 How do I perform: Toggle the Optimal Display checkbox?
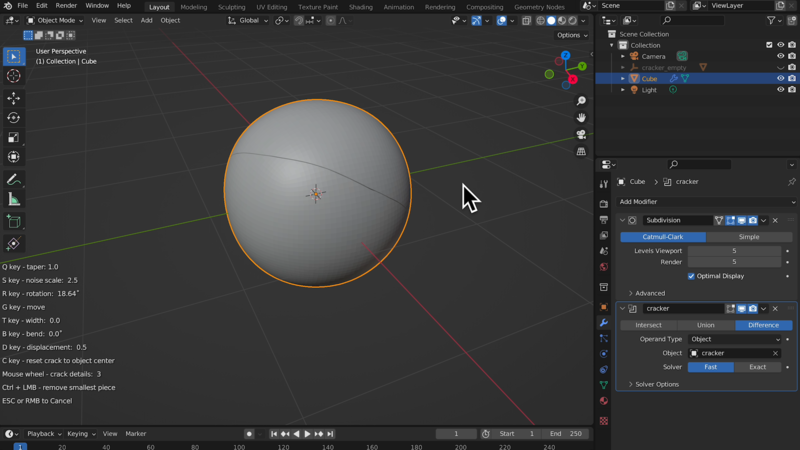tap(691, 276)
